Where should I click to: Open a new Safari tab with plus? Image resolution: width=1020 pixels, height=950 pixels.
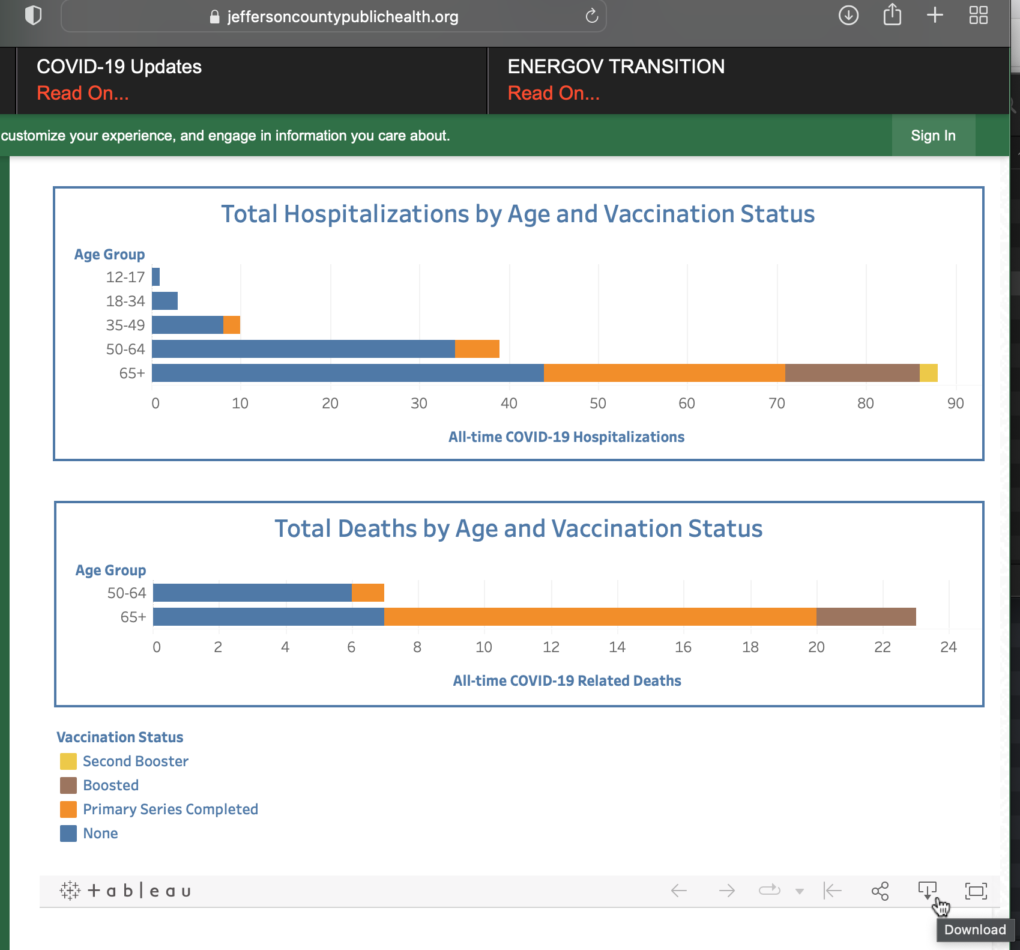(935, 15)
